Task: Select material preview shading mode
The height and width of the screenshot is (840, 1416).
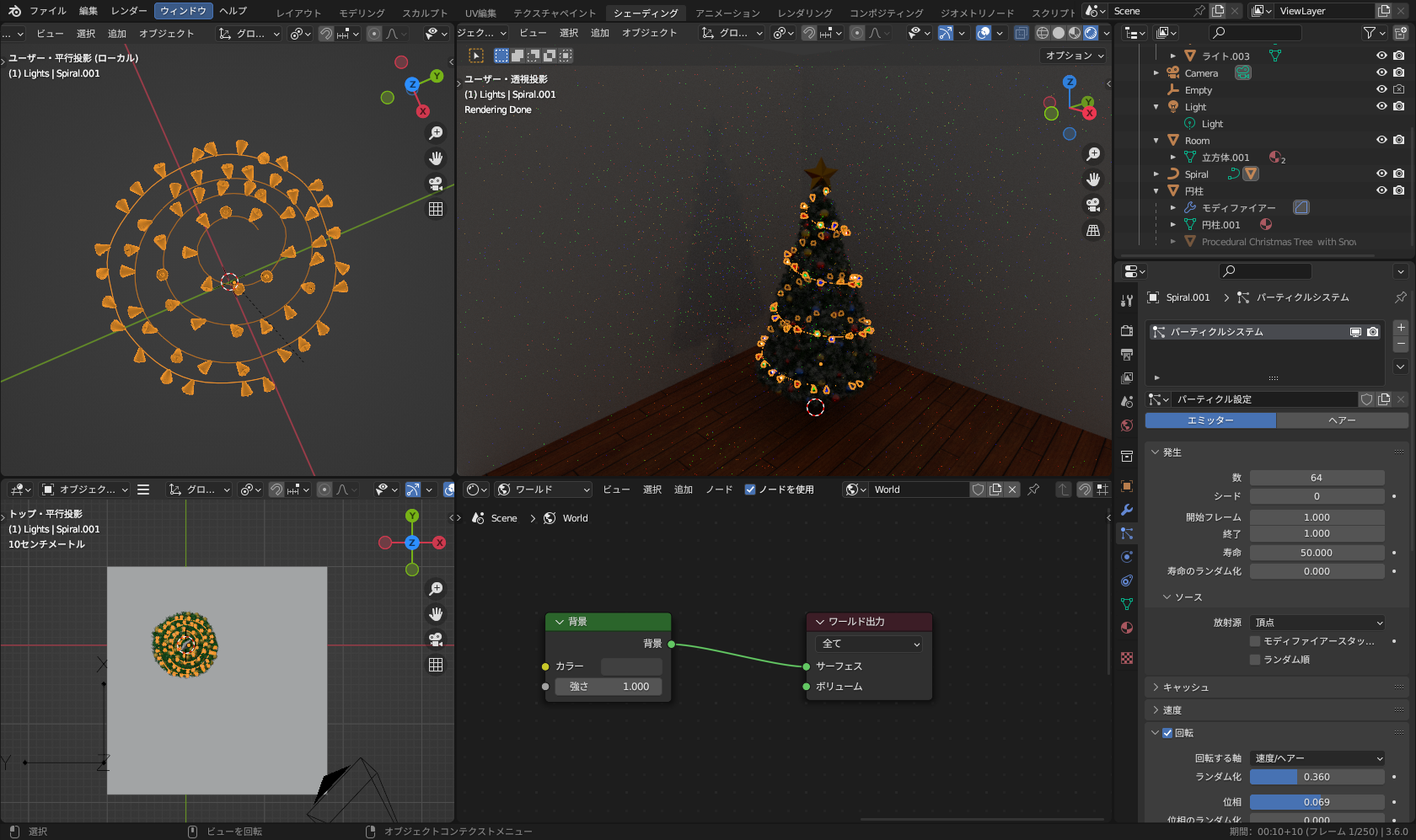Action: (1075, 33)
